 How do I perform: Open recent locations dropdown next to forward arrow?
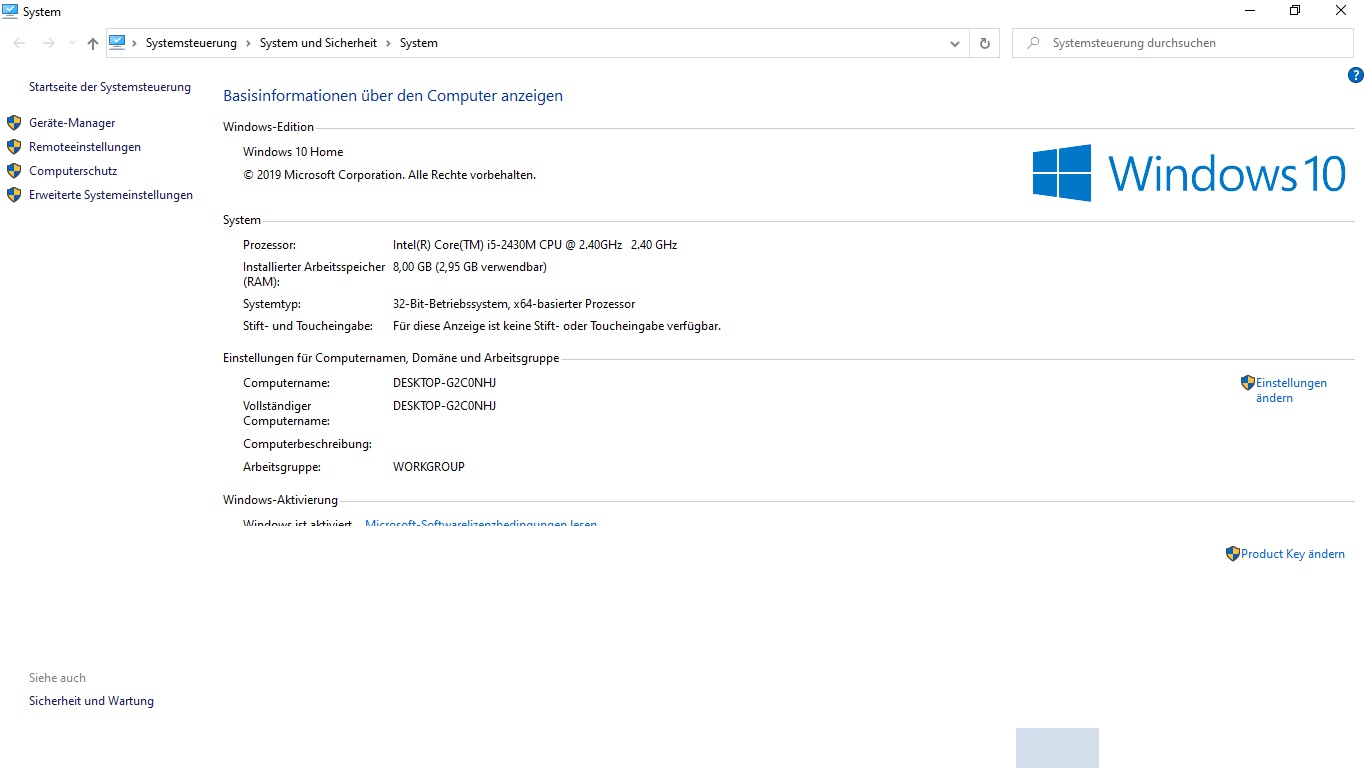(x=72, y=43)
